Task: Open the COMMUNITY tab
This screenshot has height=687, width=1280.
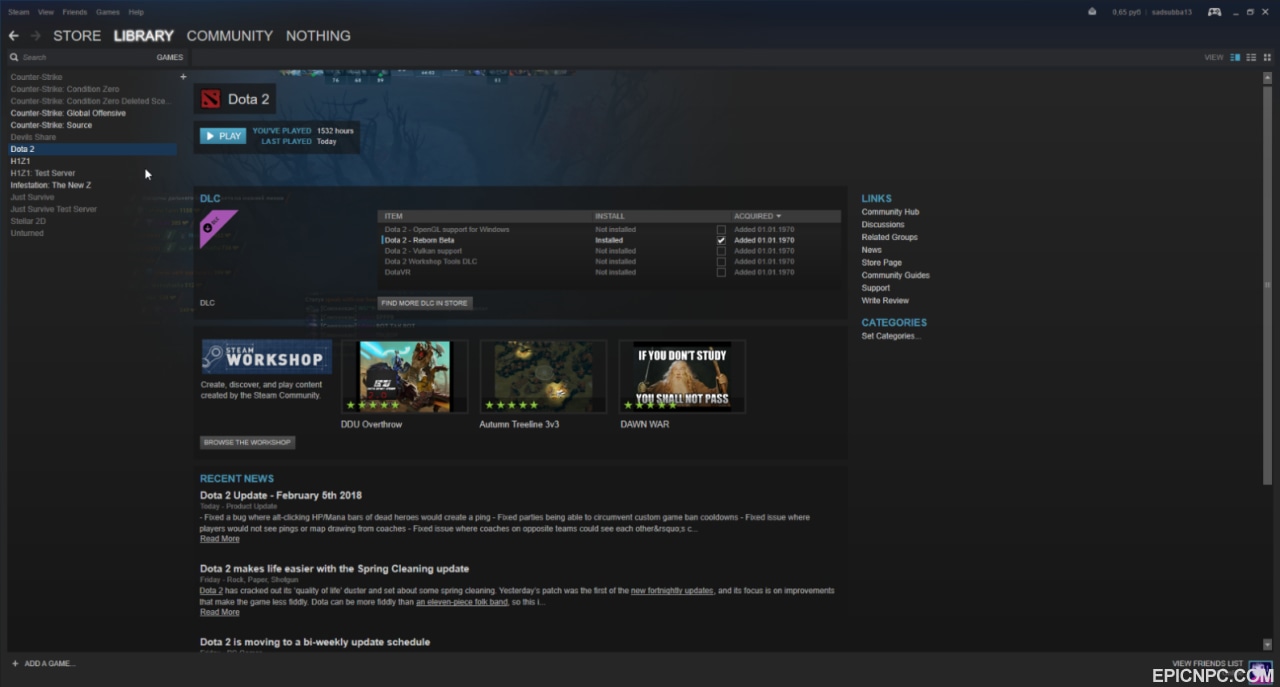Action: pyautogui.click(x=229, y=36)
